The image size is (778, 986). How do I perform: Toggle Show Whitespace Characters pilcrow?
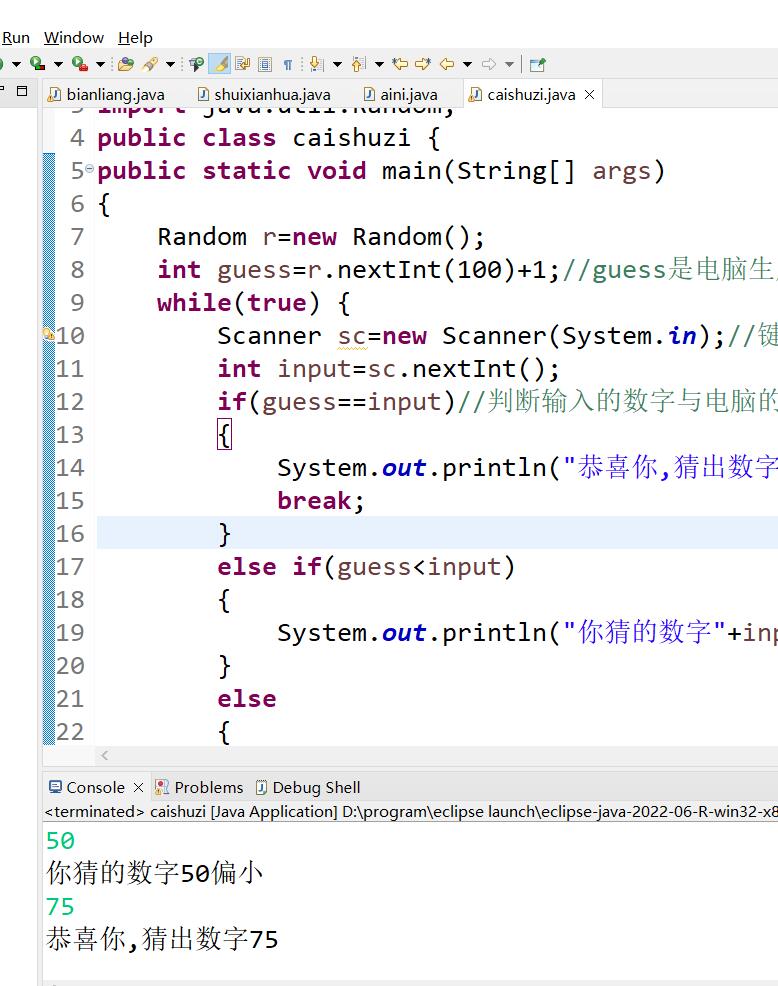tap(287, 64)
